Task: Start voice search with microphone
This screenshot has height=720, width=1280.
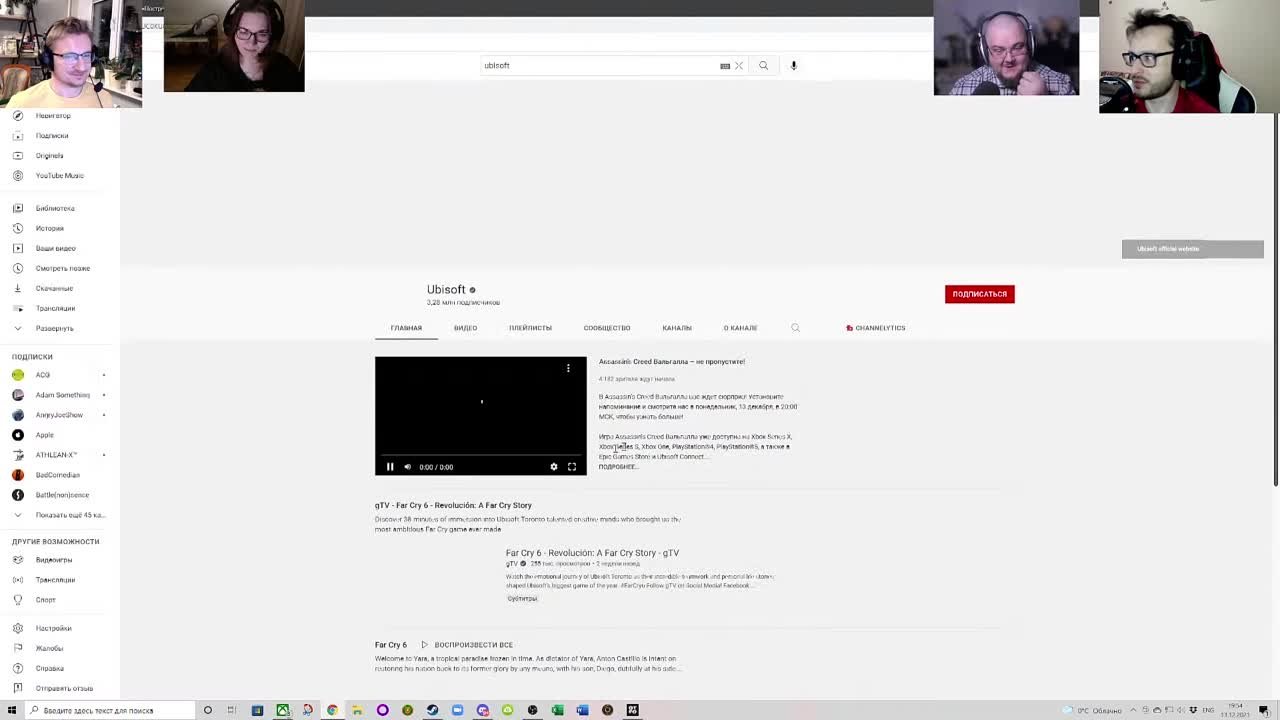Action: (x=794, y=65)
